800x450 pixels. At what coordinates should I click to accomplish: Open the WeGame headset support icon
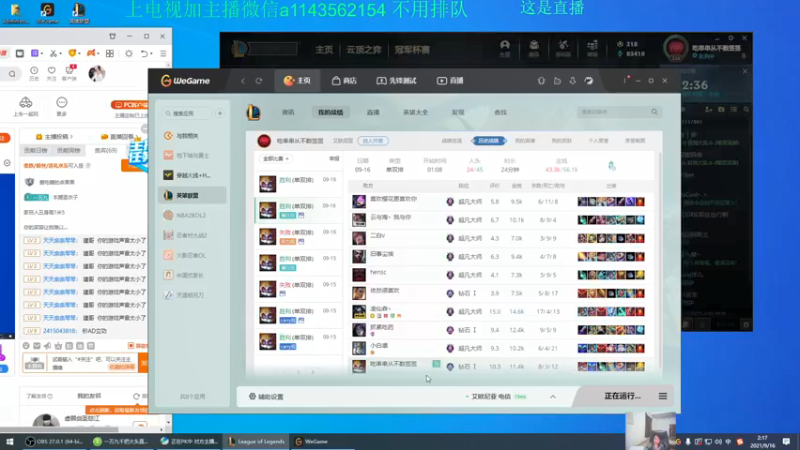[x=541, y=81]
